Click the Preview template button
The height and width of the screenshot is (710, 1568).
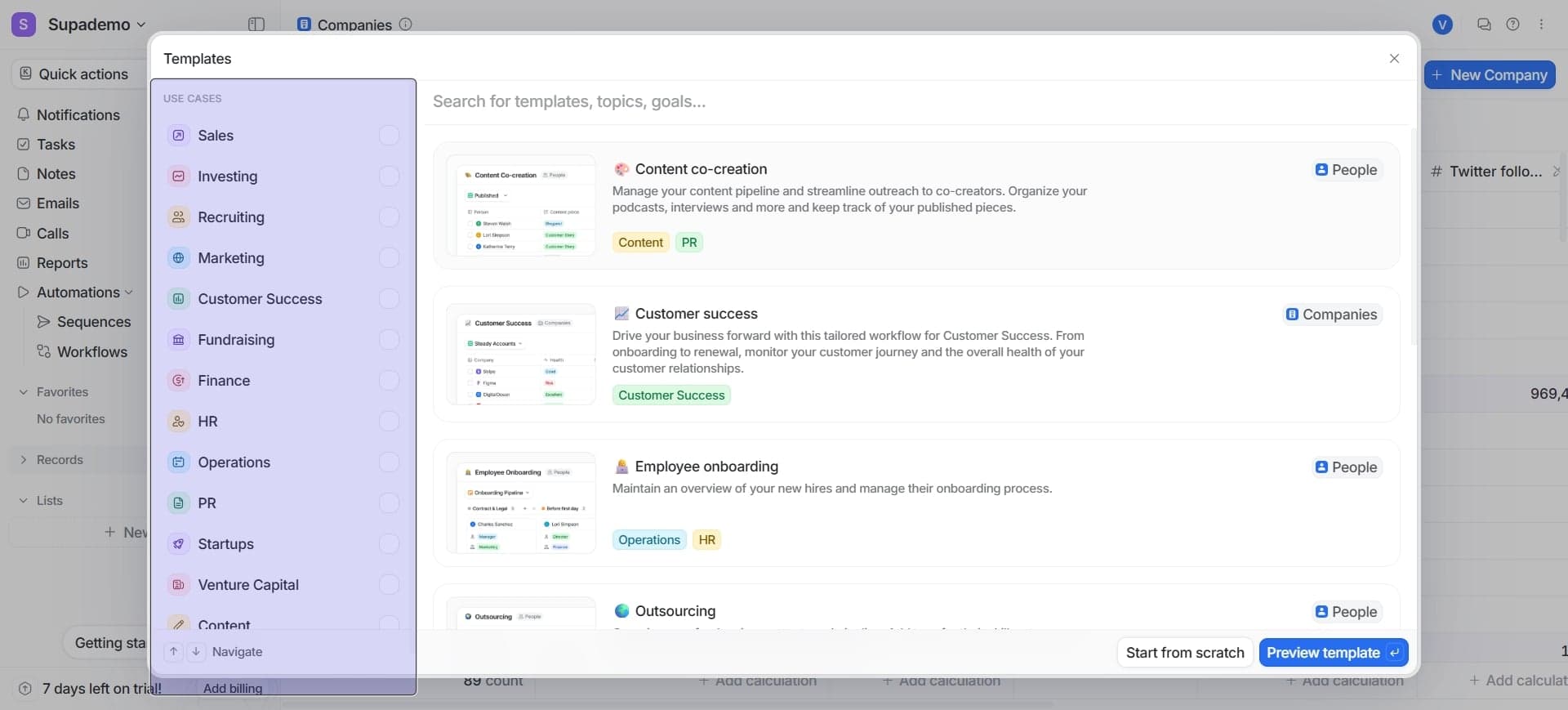(1332, 653)
